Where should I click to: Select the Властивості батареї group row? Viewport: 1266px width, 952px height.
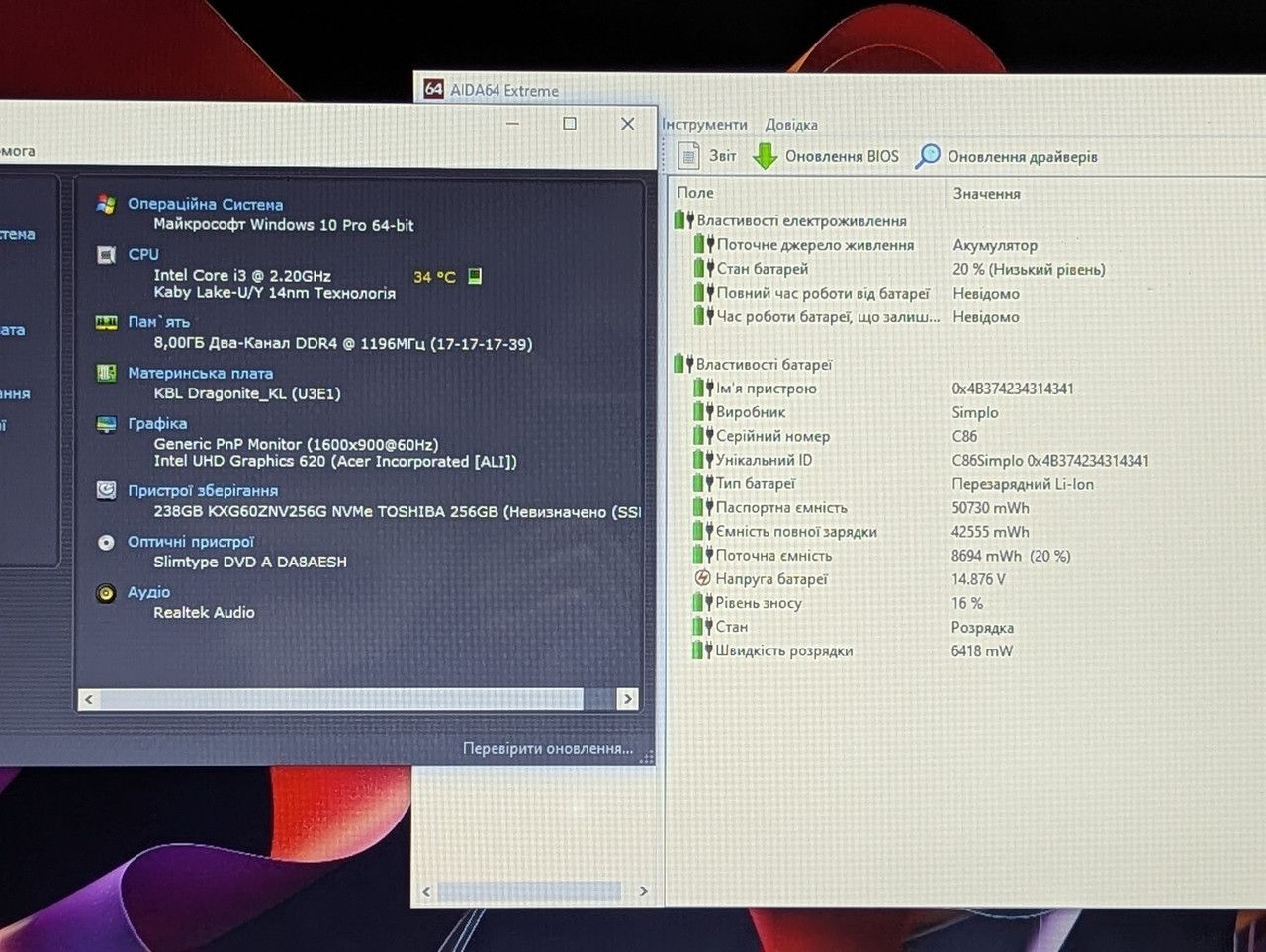coord(764,364)
